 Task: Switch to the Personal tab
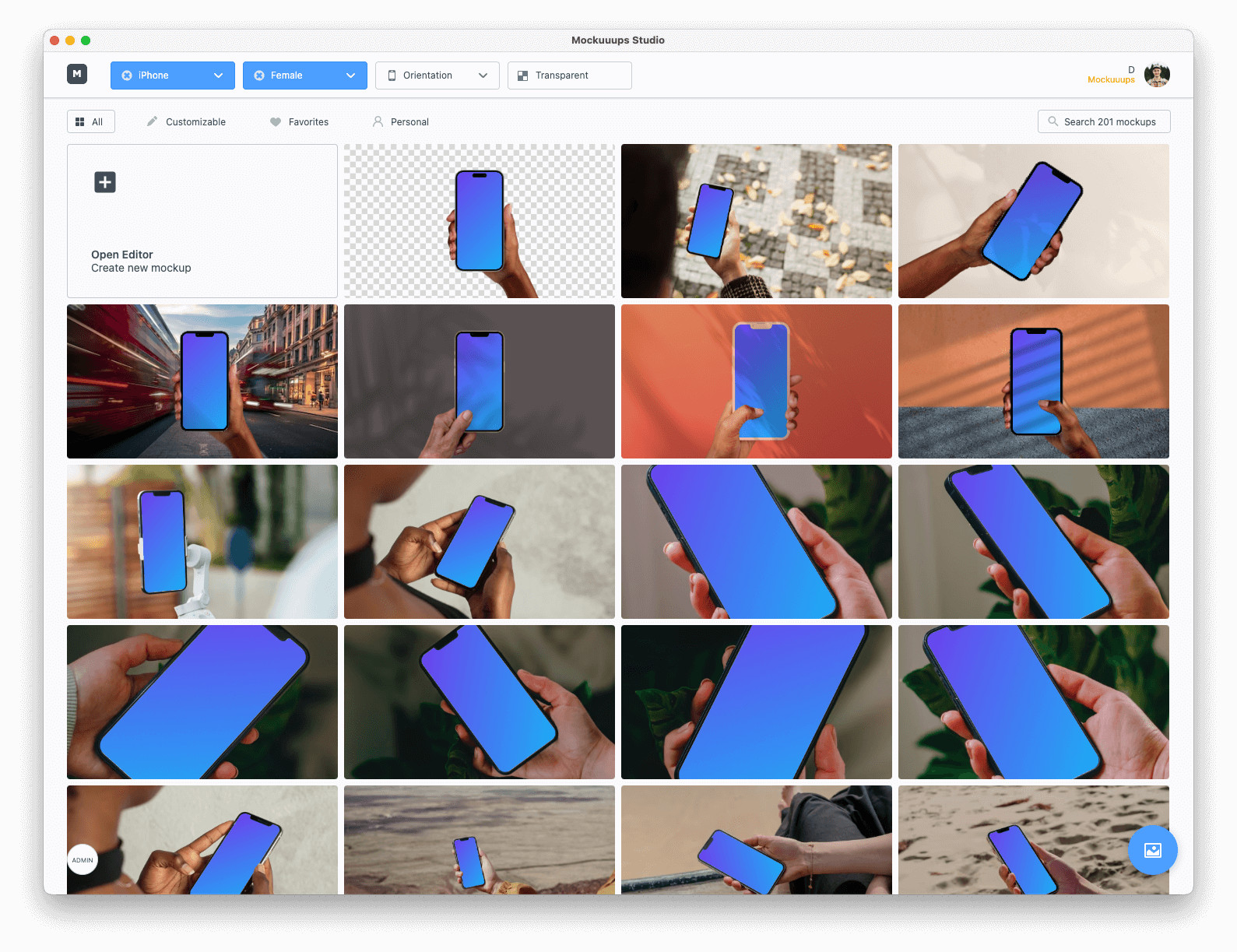401,121
